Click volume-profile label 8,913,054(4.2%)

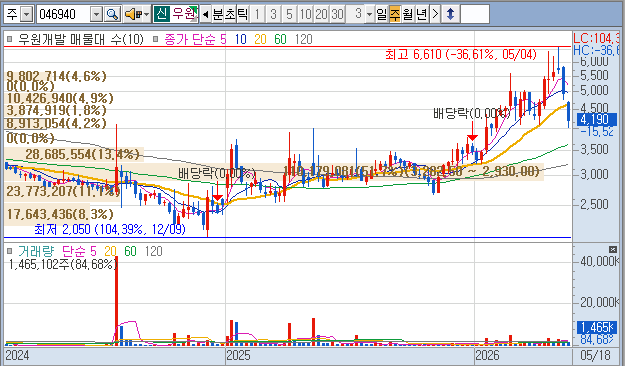[57, 123]
